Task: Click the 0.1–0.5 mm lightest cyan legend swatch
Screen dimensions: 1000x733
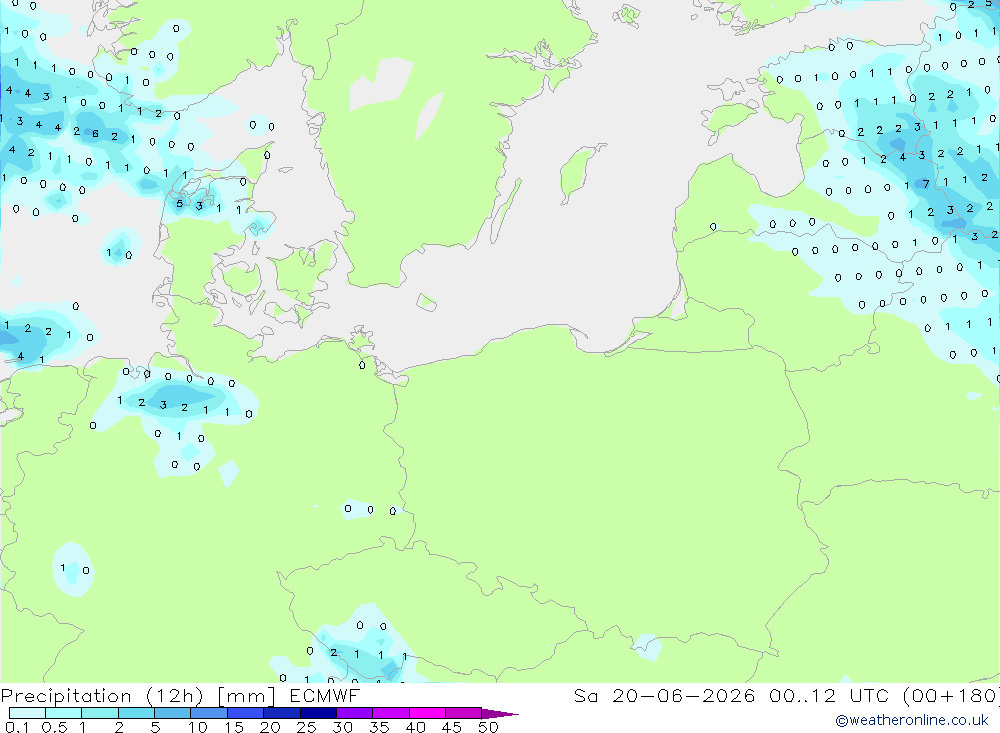Action: point(27,713)
